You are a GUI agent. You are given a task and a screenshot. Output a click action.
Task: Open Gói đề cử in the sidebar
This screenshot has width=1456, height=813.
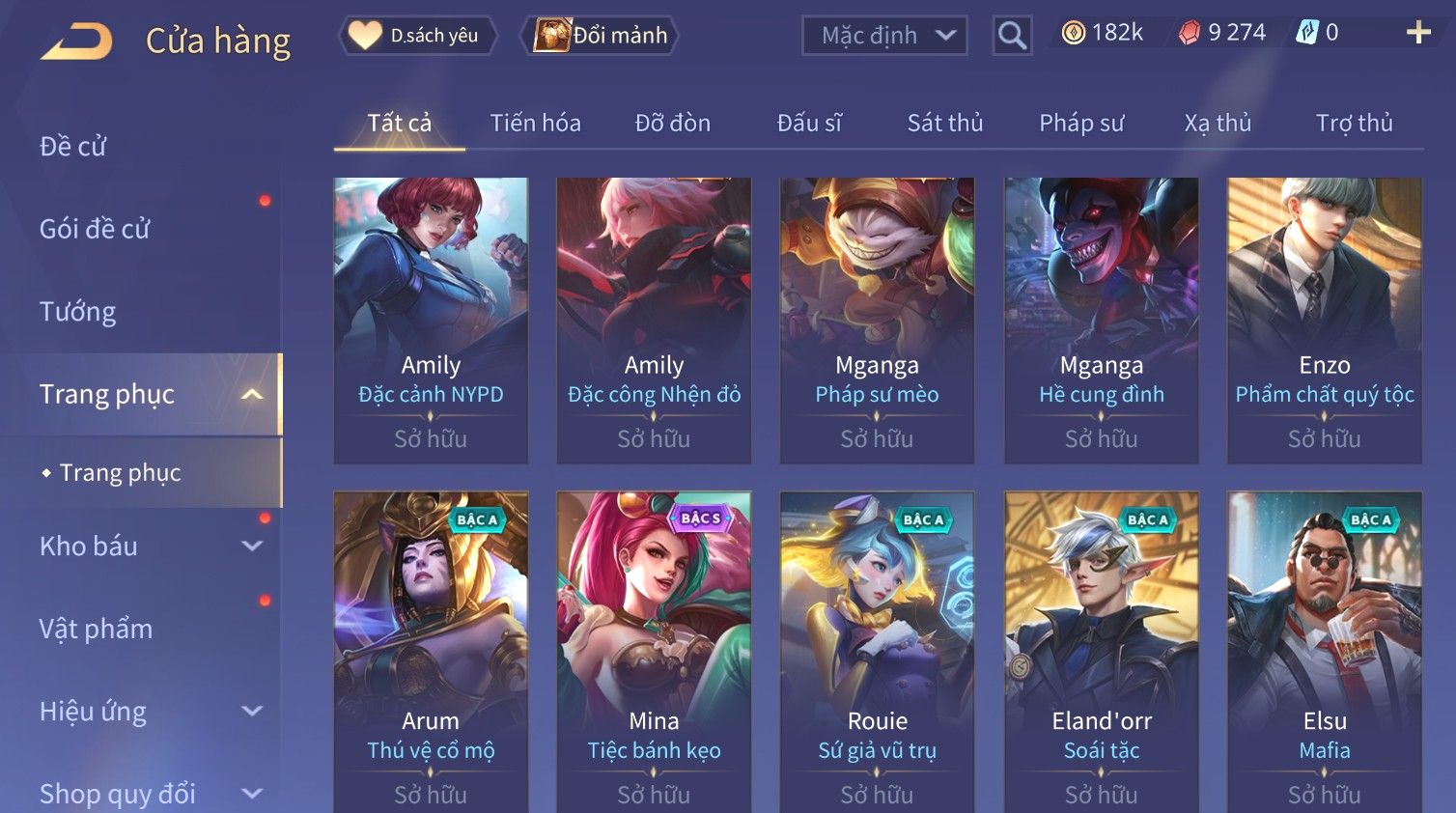click(x=95, y=229)
